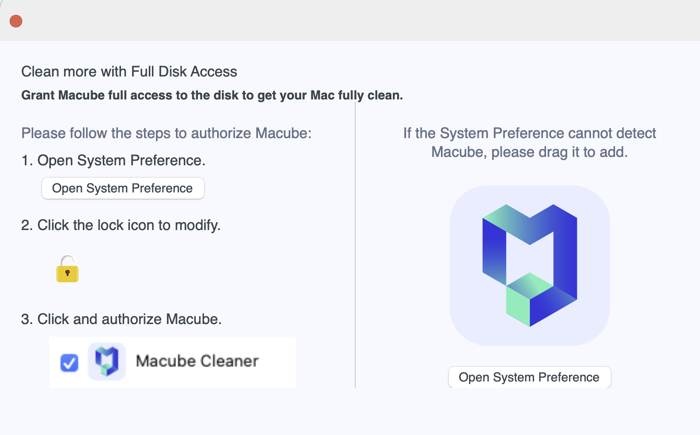Click the Macube, please drag it to add line
The width and height of the screenshot is (700, 435).
coord(529,152)
